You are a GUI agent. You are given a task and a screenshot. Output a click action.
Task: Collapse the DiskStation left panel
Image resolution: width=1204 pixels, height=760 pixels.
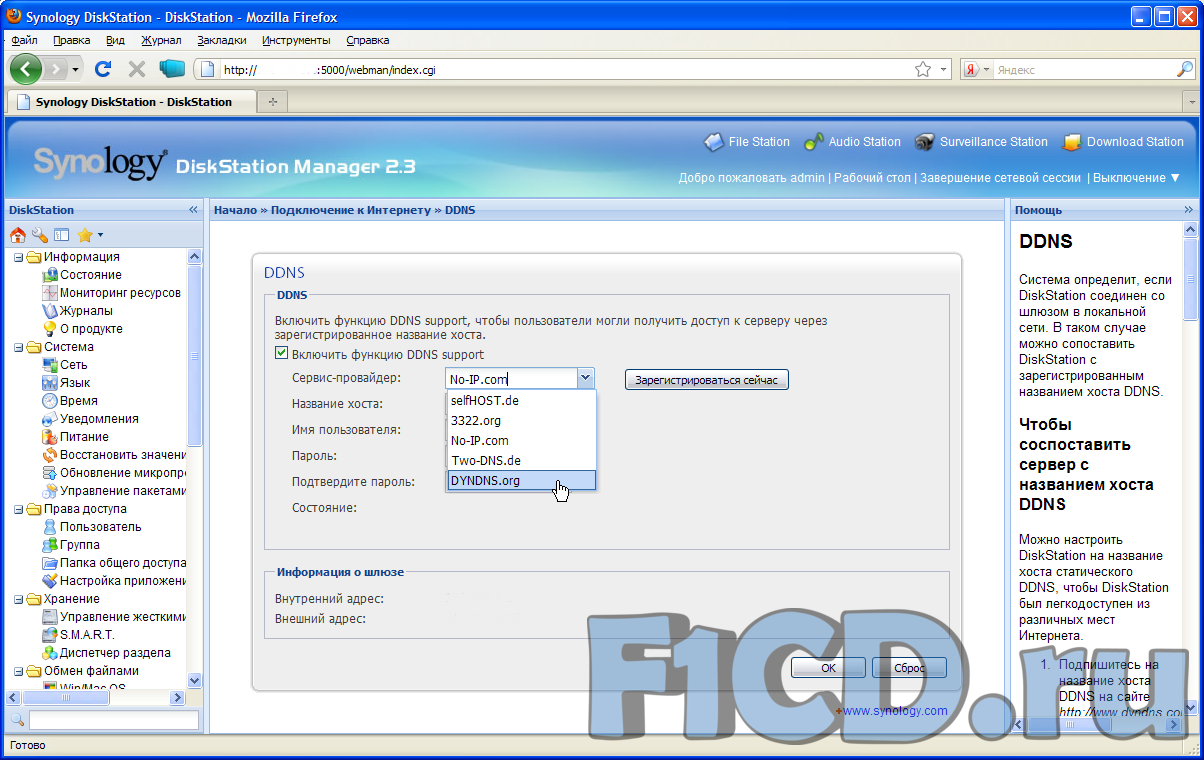(193, 210)
